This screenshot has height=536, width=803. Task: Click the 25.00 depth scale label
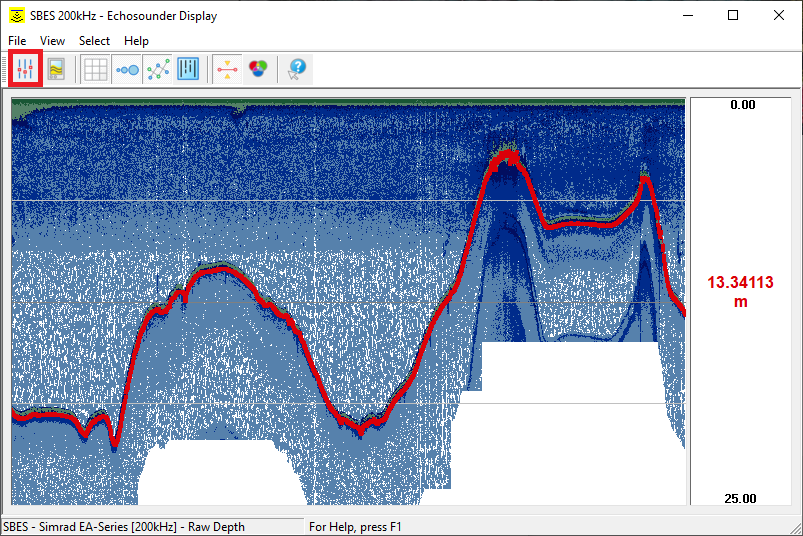tap(742, 498)
